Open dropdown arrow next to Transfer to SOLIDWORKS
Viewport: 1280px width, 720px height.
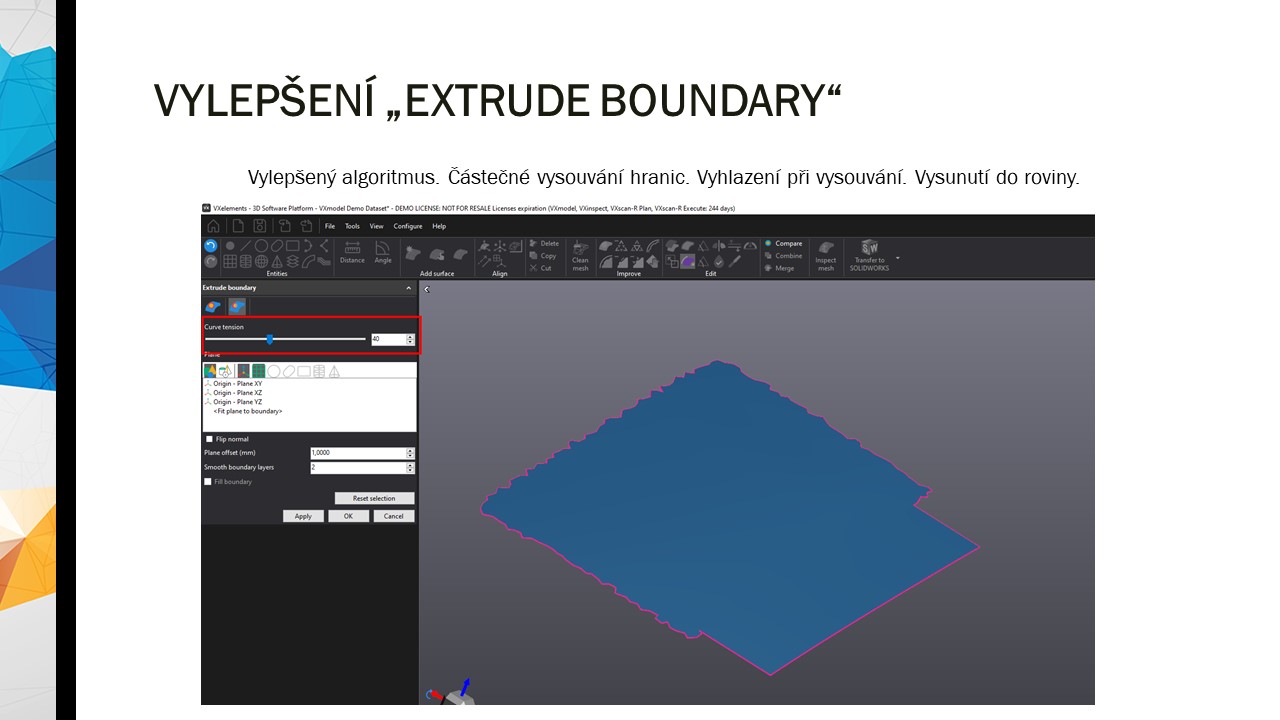897,258
